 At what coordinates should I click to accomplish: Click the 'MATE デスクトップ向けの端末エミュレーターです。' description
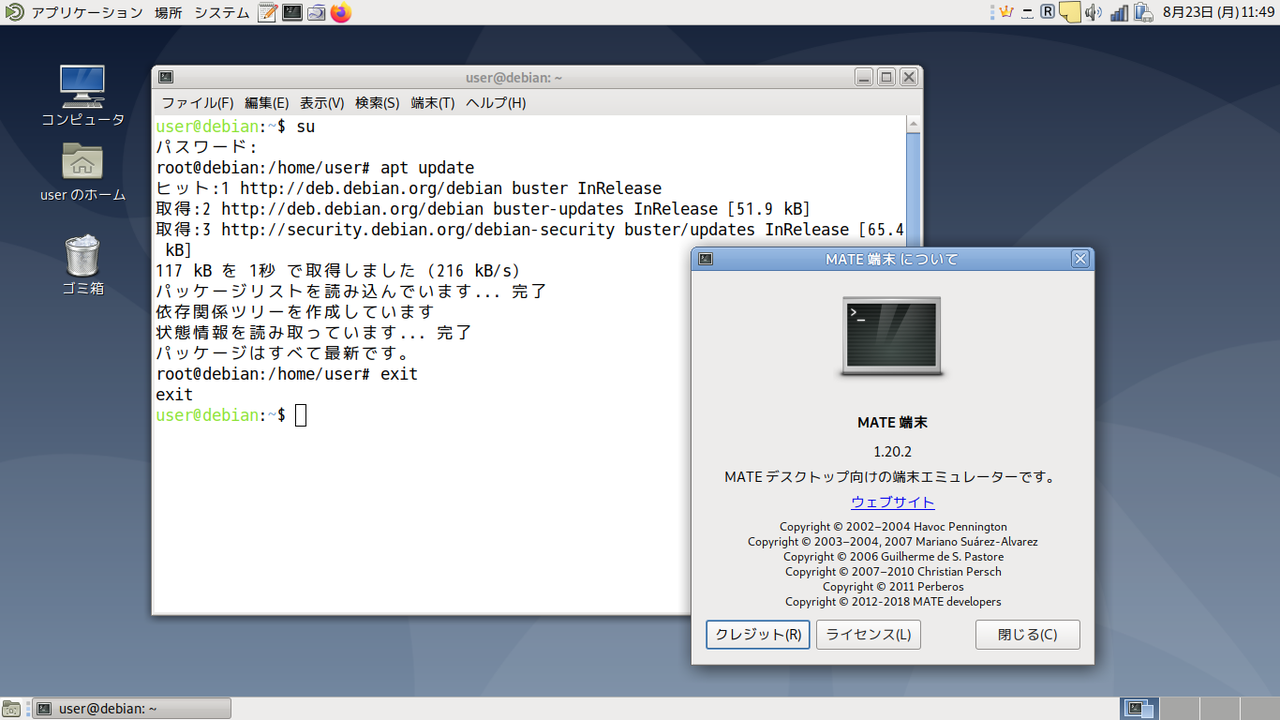tap(891, 477)
